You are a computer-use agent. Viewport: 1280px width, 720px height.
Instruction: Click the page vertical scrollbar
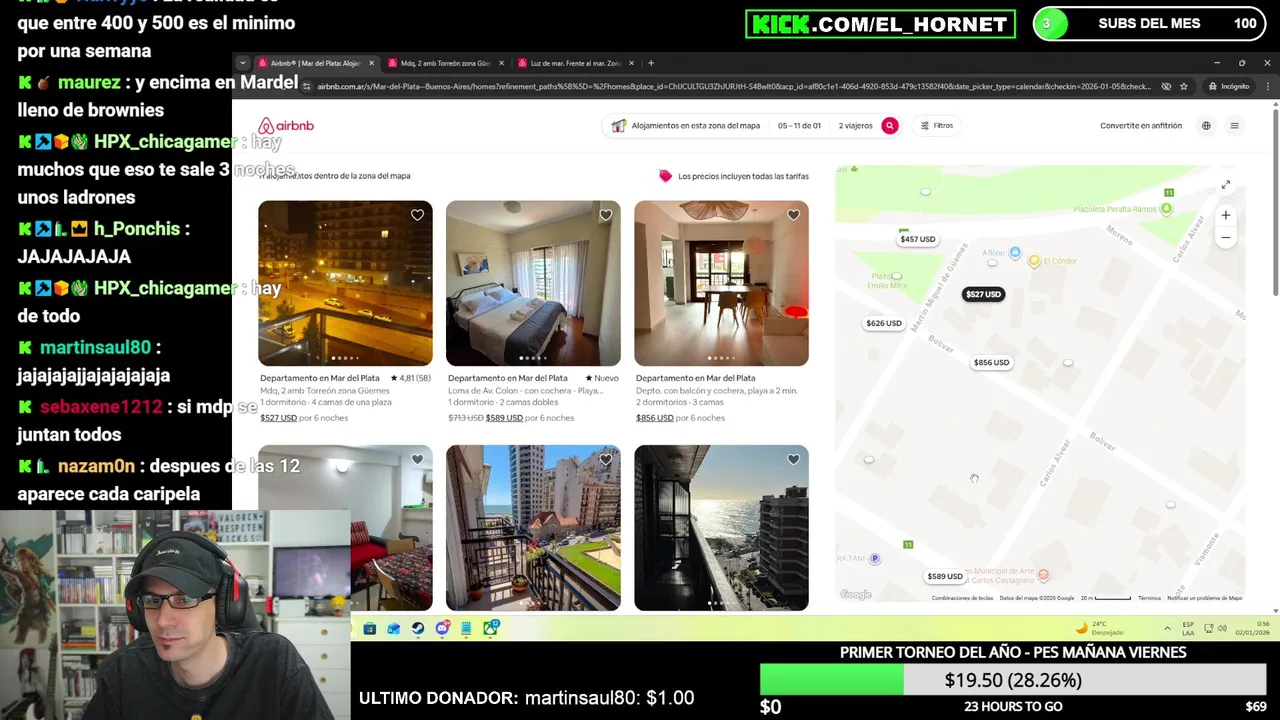[1275, 200]
